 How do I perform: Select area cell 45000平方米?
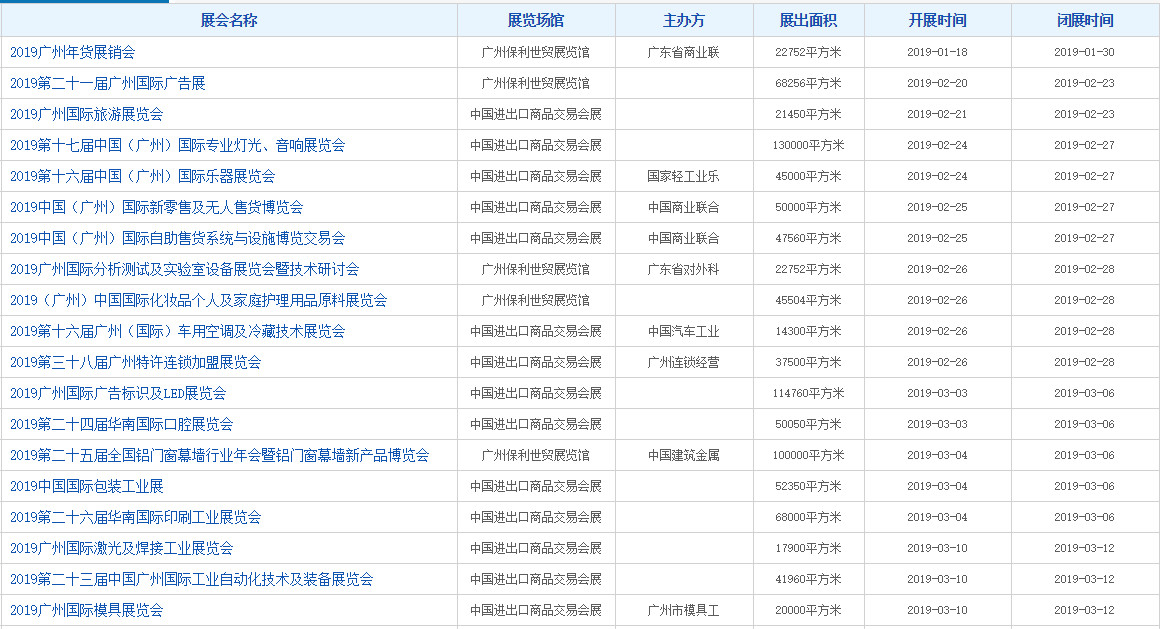(808, 177)
